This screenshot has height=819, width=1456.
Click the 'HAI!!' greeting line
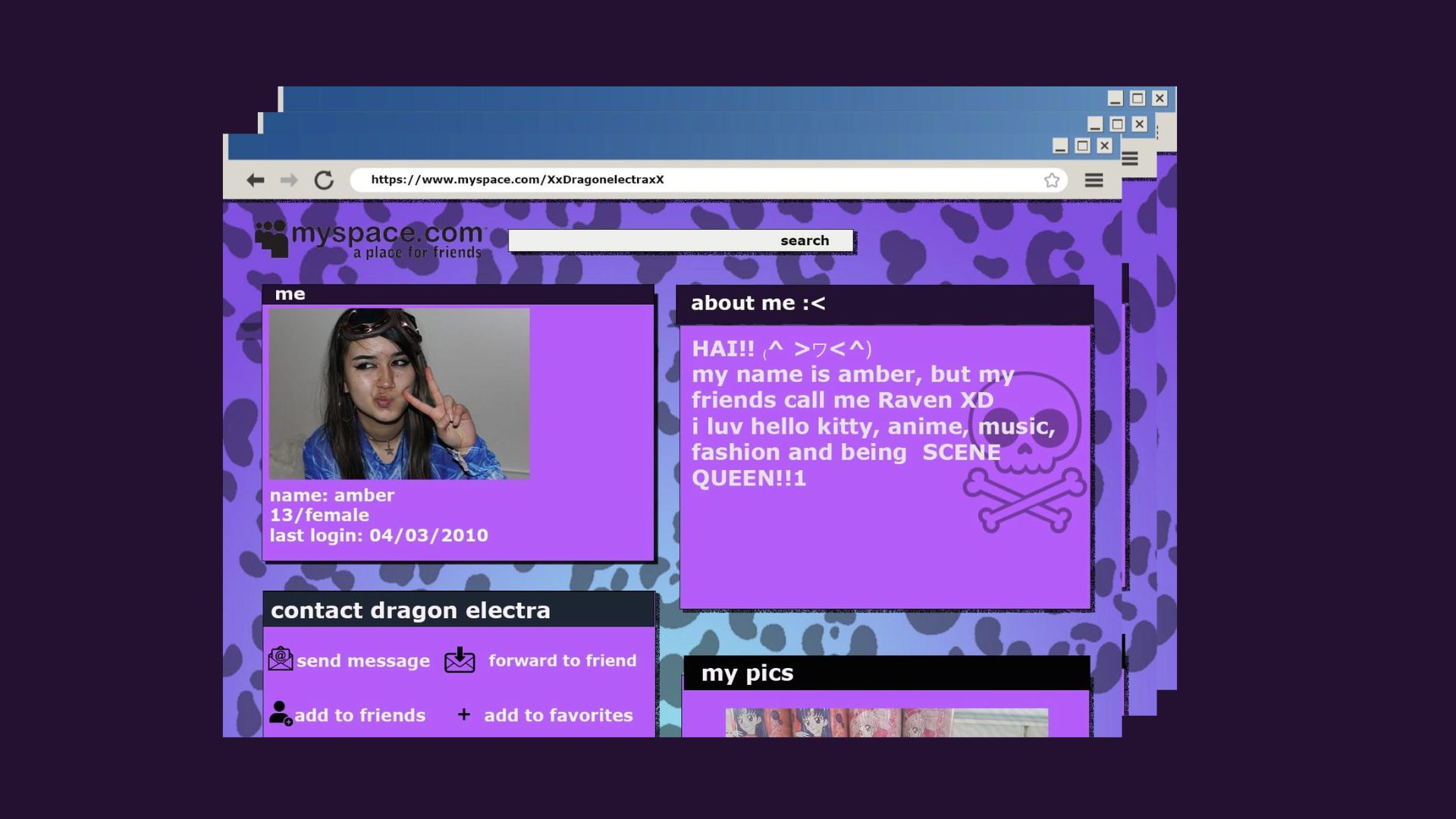coord(782,349)
